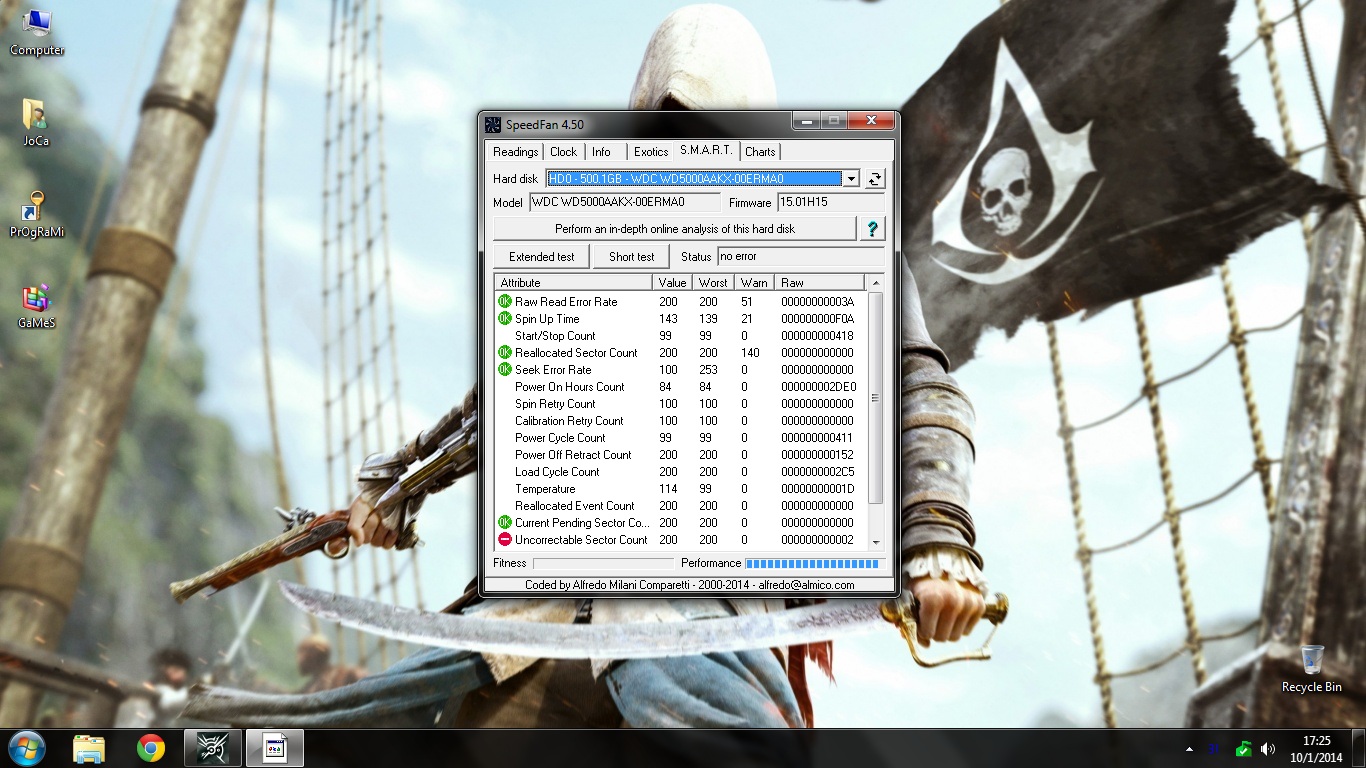Click the scroll up arrow of the attribute list
Image resolution: width=1366 pixels, height=768 pixels.
(876, 283)
